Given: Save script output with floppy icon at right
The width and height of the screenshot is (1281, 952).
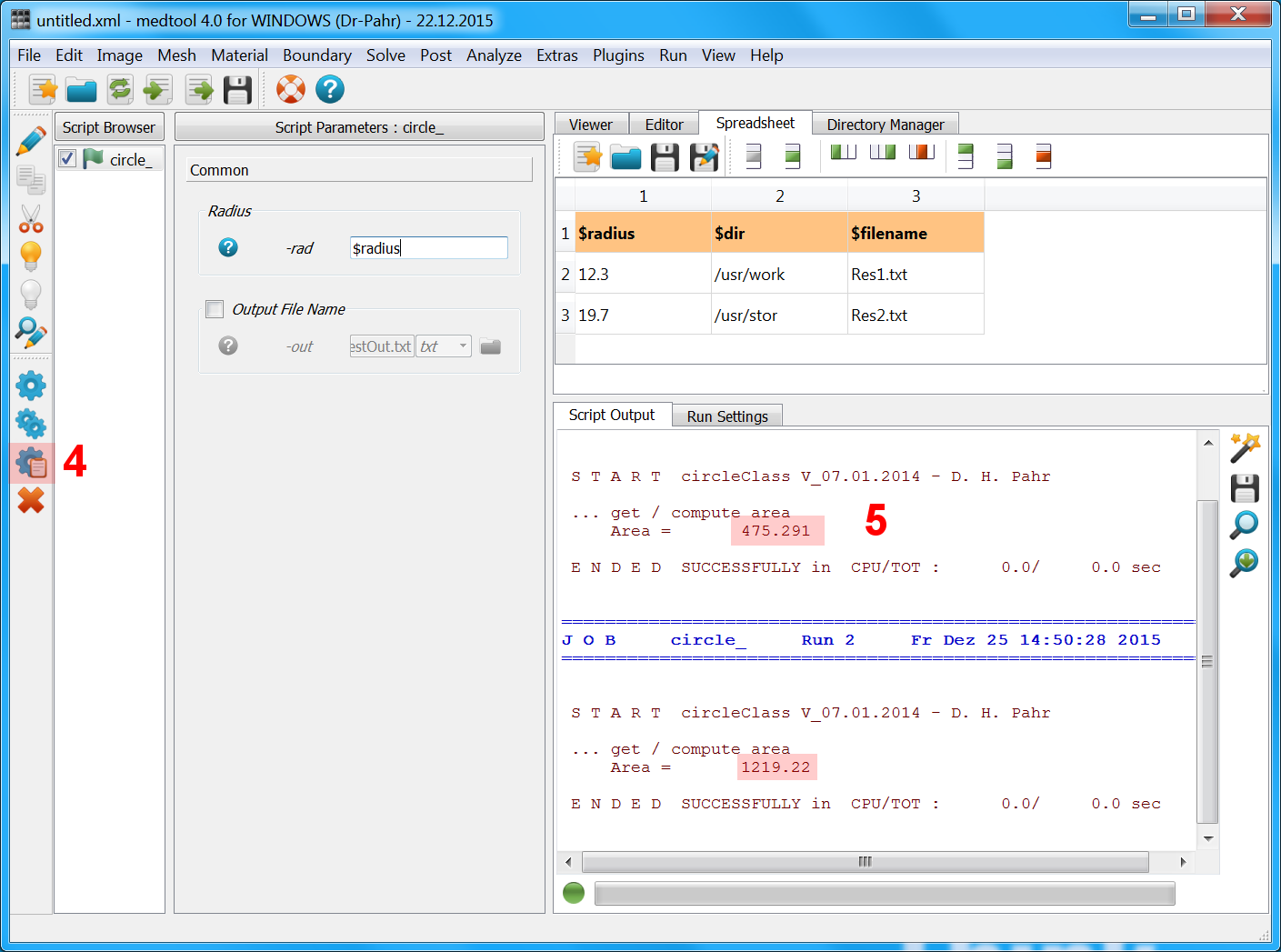Looking at the screenshot, I should [1245, 488].
